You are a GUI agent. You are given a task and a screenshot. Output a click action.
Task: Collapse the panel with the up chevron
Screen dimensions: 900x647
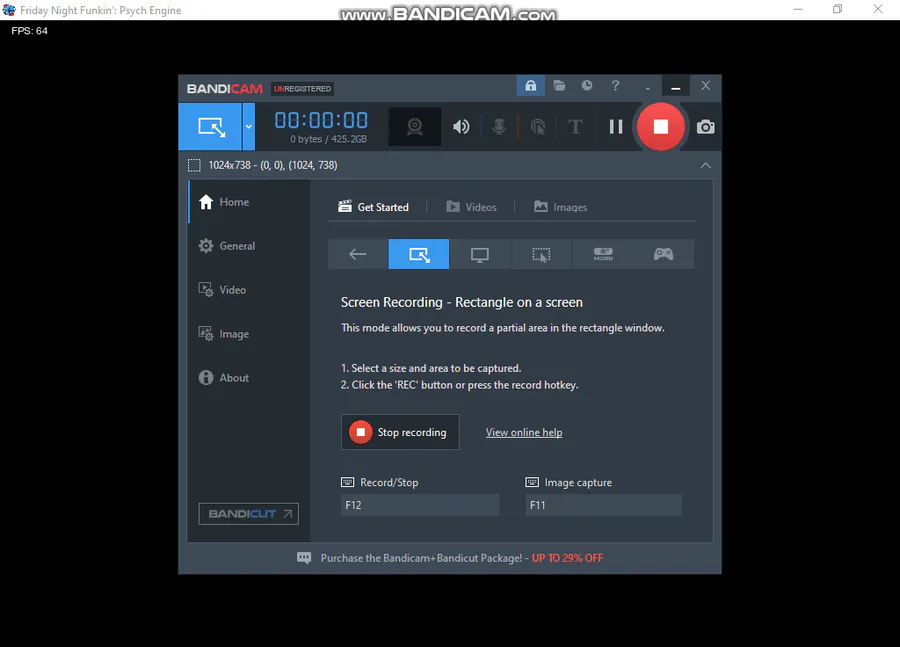point(705,165)
